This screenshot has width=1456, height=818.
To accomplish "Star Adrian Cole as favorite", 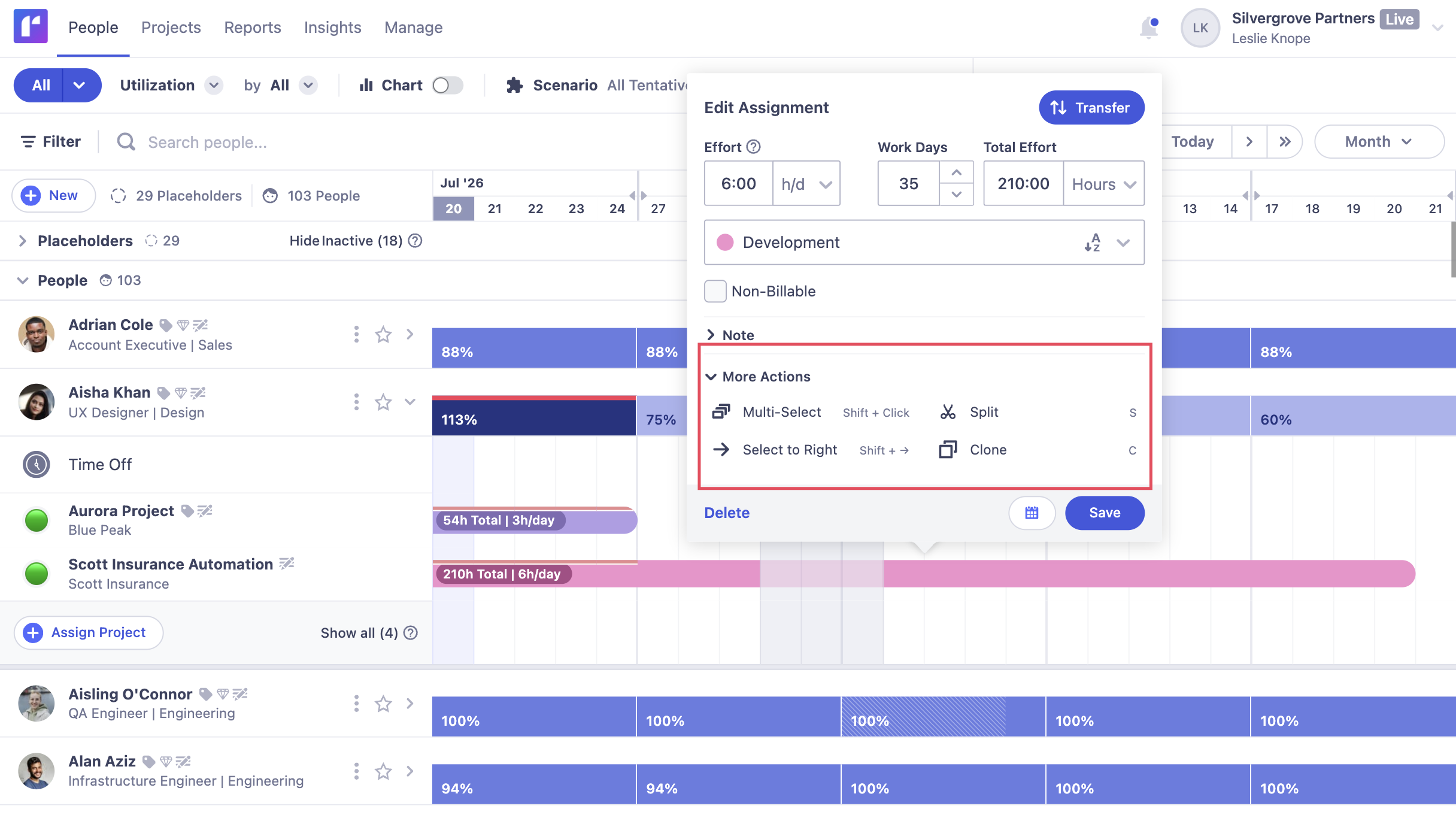I will [383, 334].
